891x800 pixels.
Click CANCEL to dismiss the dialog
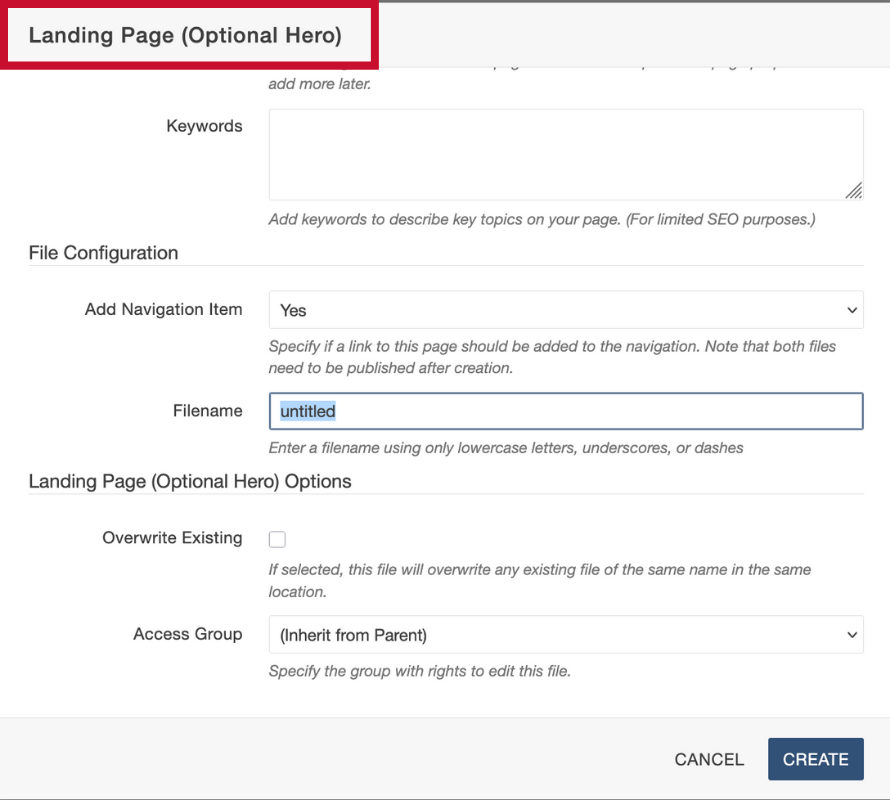click(708, 759)
